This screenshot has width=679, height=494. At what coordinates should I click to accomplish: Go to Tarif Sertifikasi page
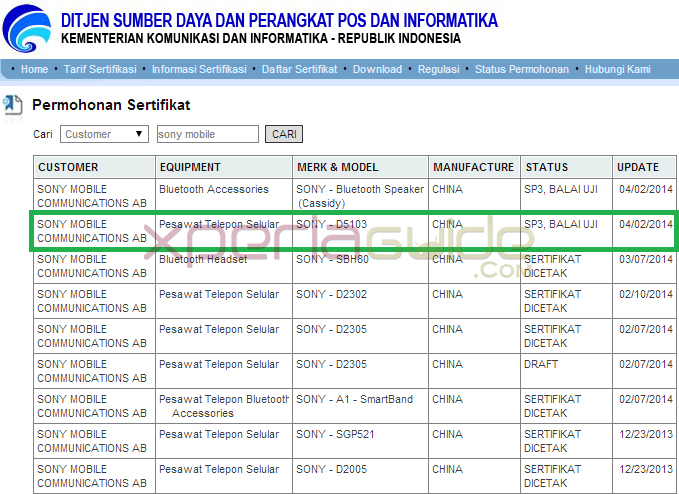pos(100,69)
